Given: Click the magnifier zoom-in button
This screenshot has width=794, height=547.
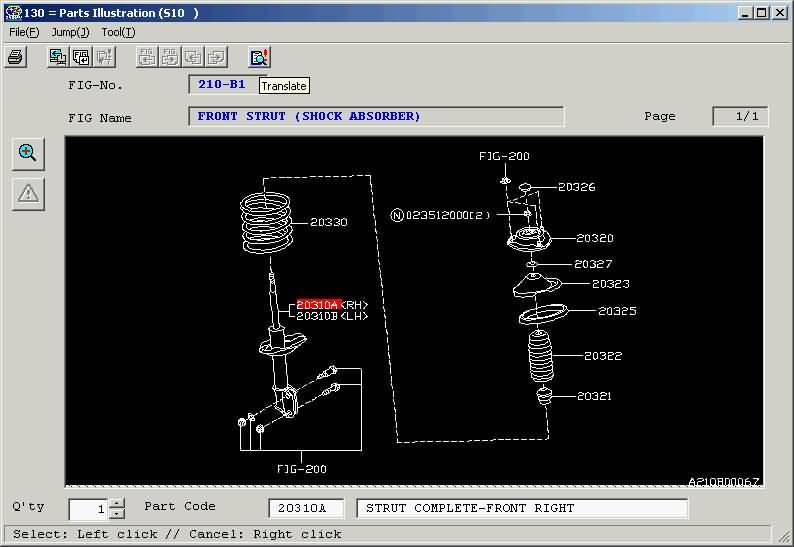Looking at the screenshot, I should coord(28,153).
